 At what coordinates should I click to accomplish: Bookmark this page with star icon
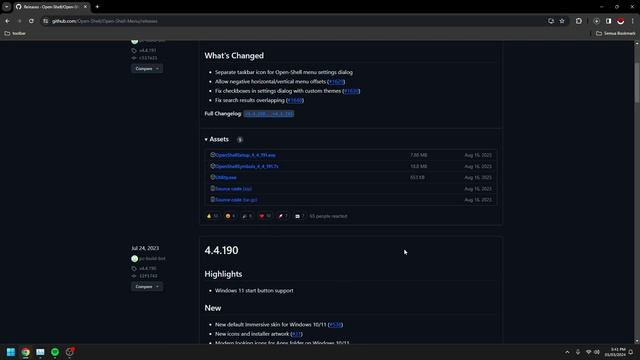point(562,21)
